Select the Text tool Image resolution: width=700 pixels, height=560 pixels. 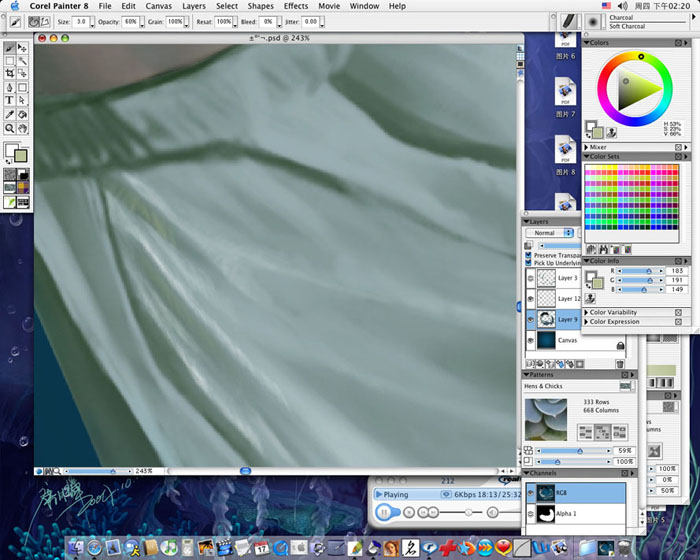(9, 100)
